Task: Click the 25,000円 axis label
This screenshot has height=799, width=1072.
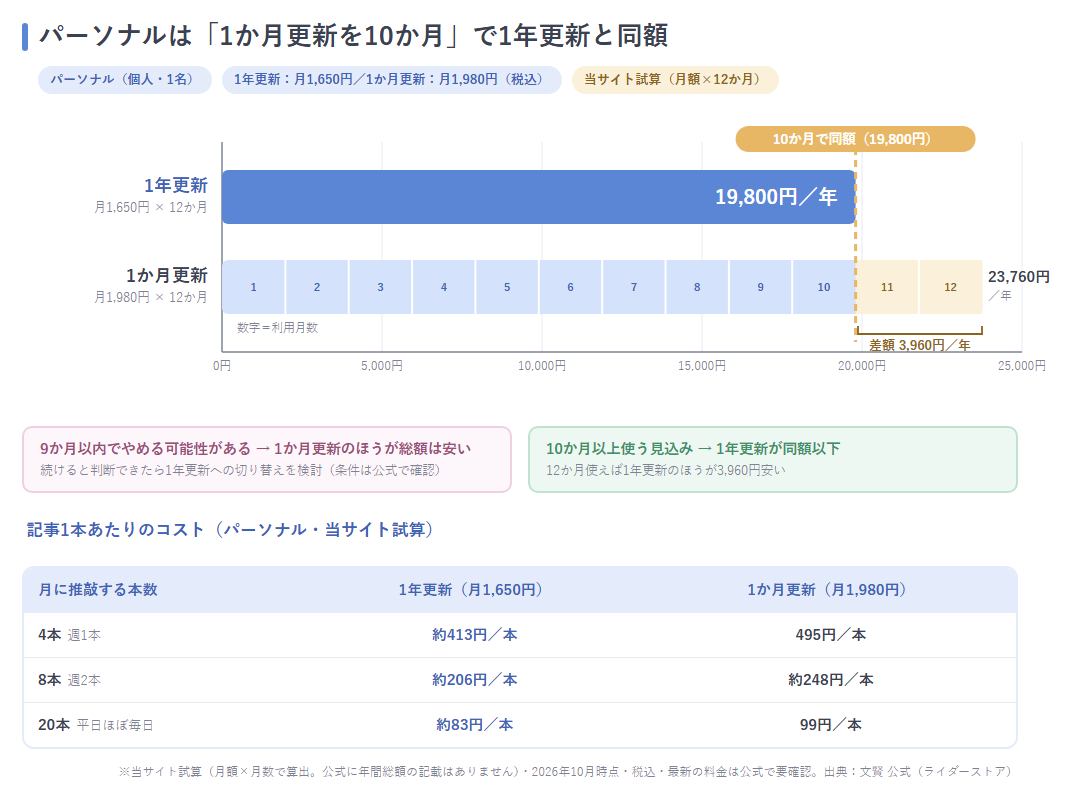Action: pyautogui.click(x=1021, y=366)
